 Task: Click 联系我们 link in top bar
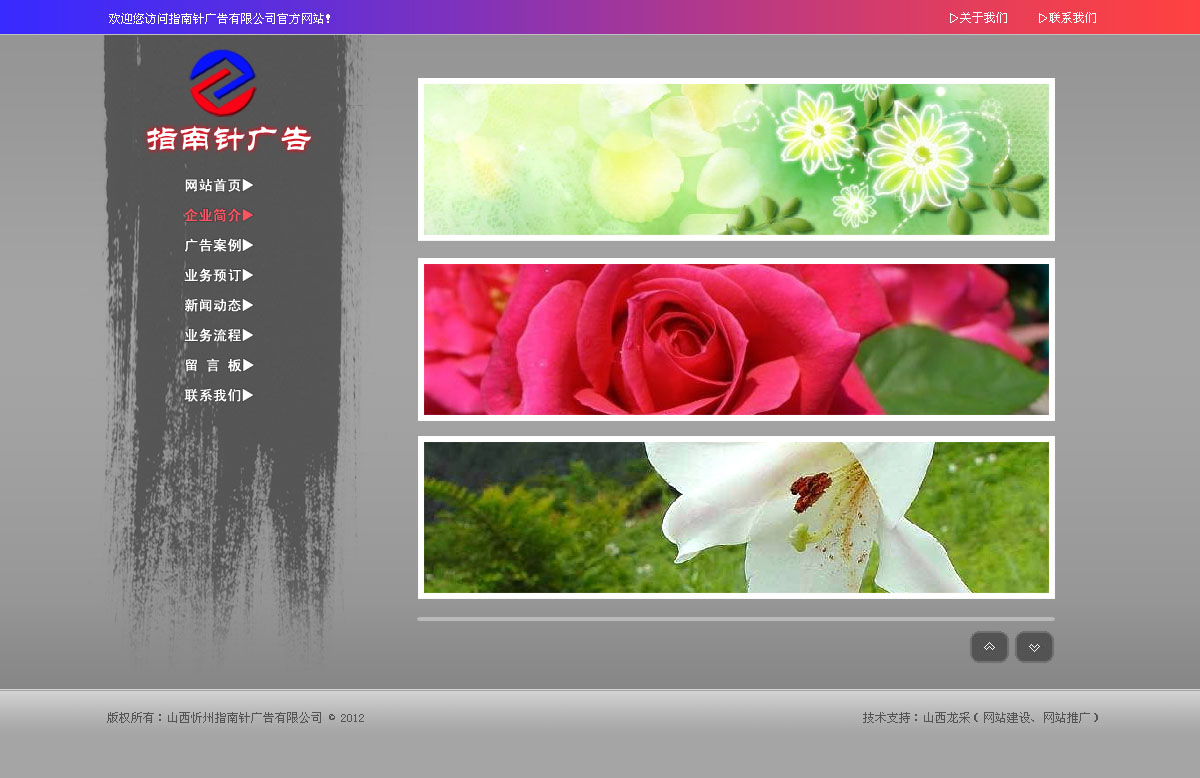point(1068,18)
